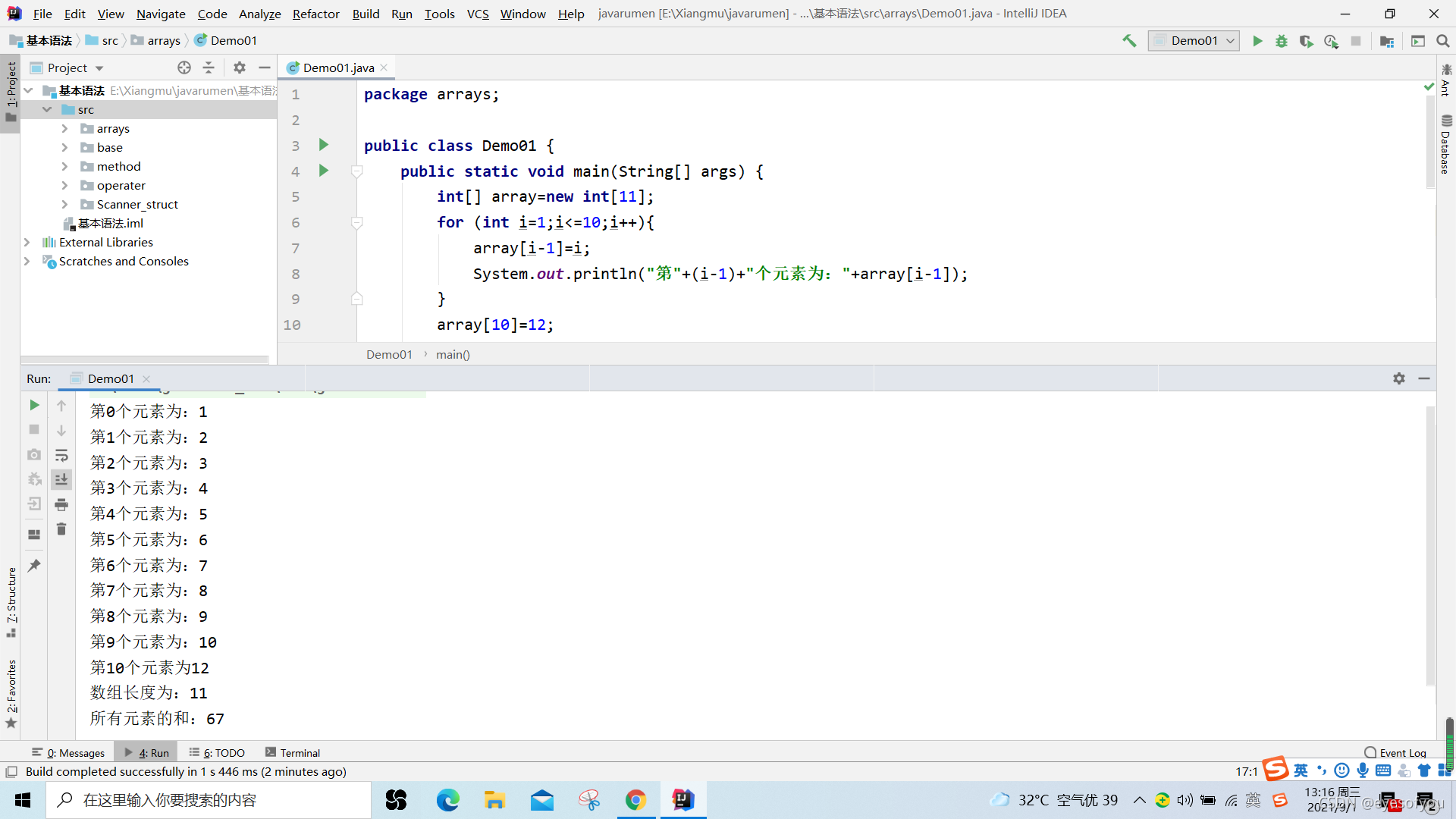The height and width of the screenshot is (819, 1456).
Task: Open Run panel settings gear
Action: (x=1399, y=378)
